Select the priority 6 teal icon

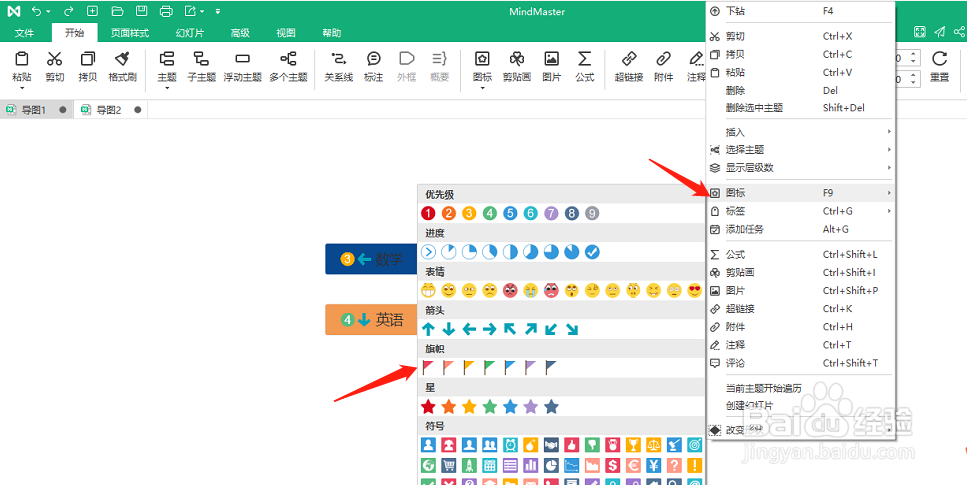530,213
